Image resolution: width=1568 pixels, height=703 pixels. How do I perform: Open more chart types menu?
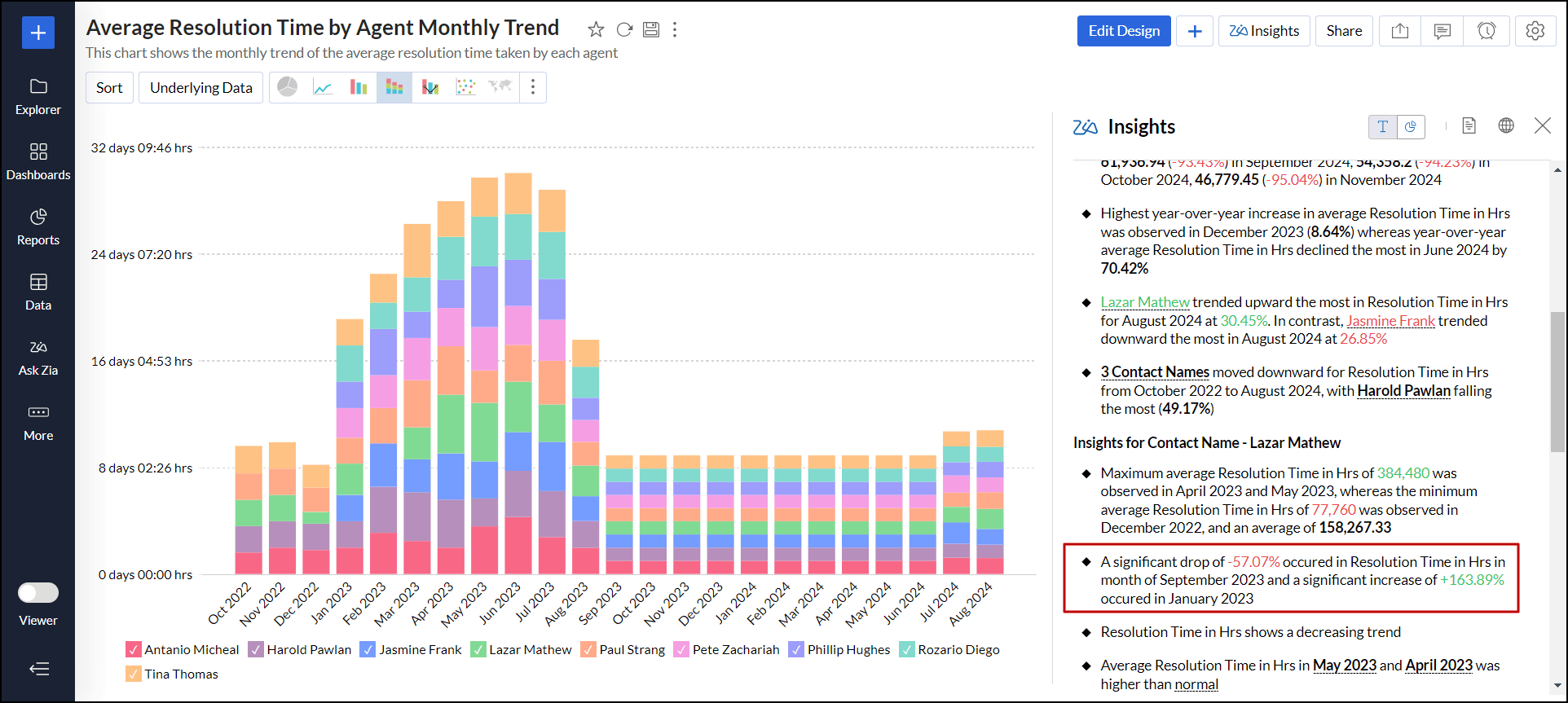pos(533,87)
